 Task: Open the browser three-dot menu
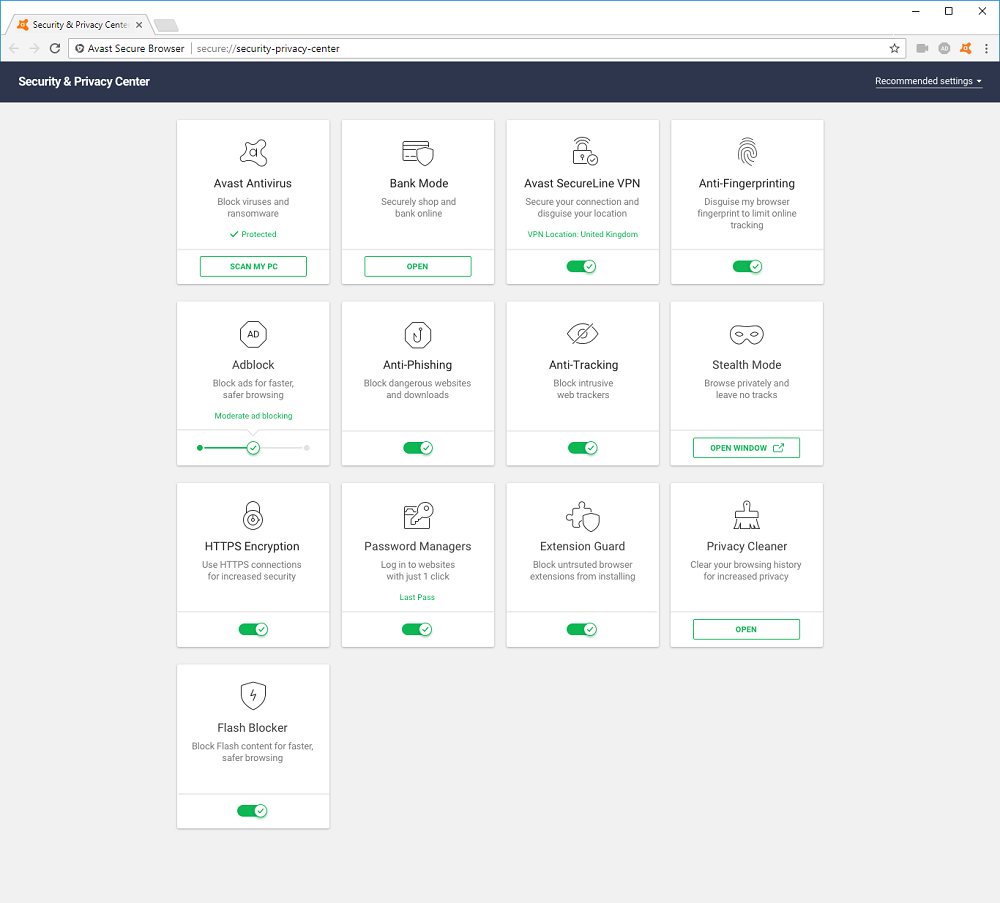(986, 48)
